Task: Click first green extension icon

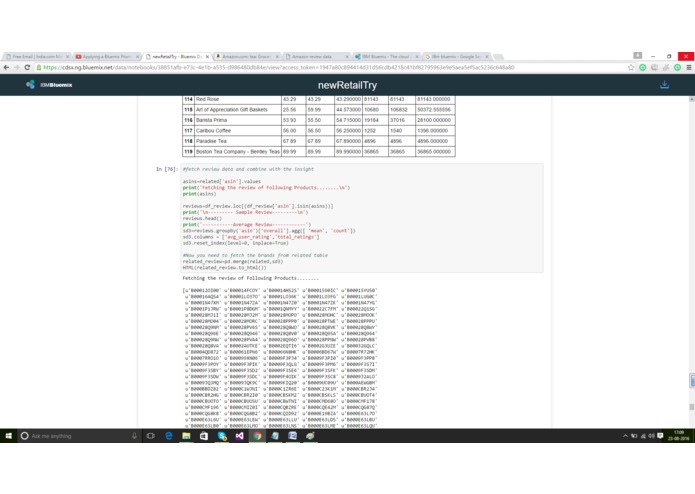Action: [643, 67]
